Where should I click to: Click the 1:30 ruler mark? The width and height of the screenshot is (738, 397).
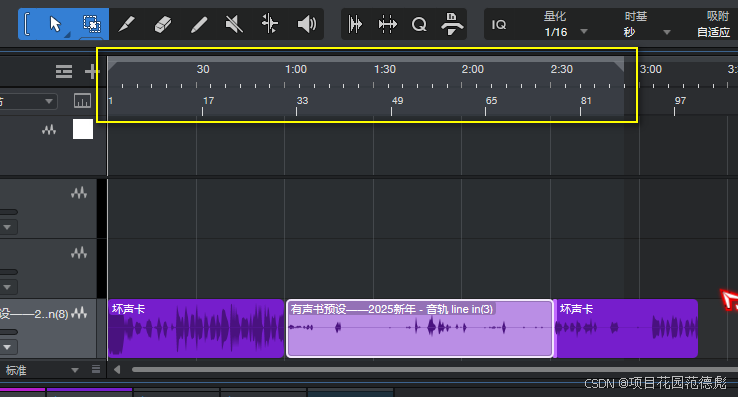tap(385, 69)
